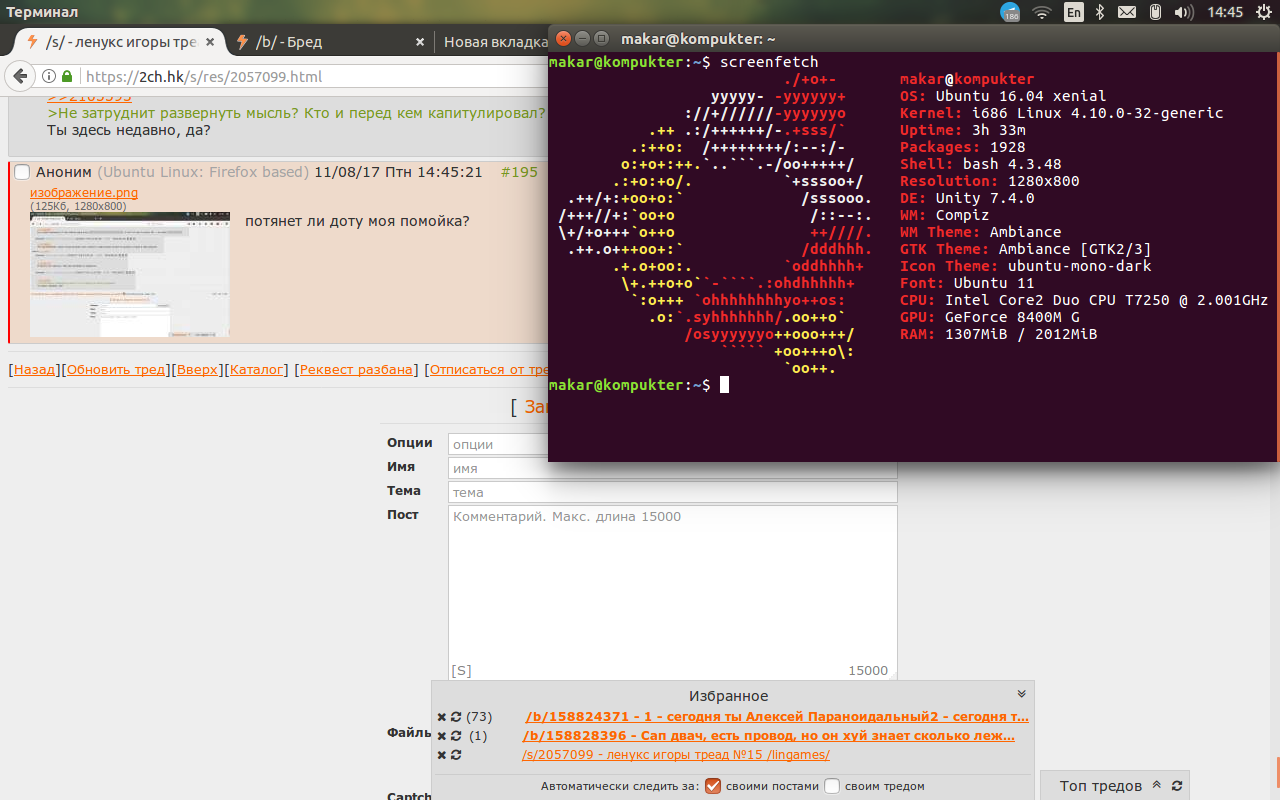
Task: Click the mouse indicator icon in top panel
Action: pyautogui.click(x=1155, y=12)
